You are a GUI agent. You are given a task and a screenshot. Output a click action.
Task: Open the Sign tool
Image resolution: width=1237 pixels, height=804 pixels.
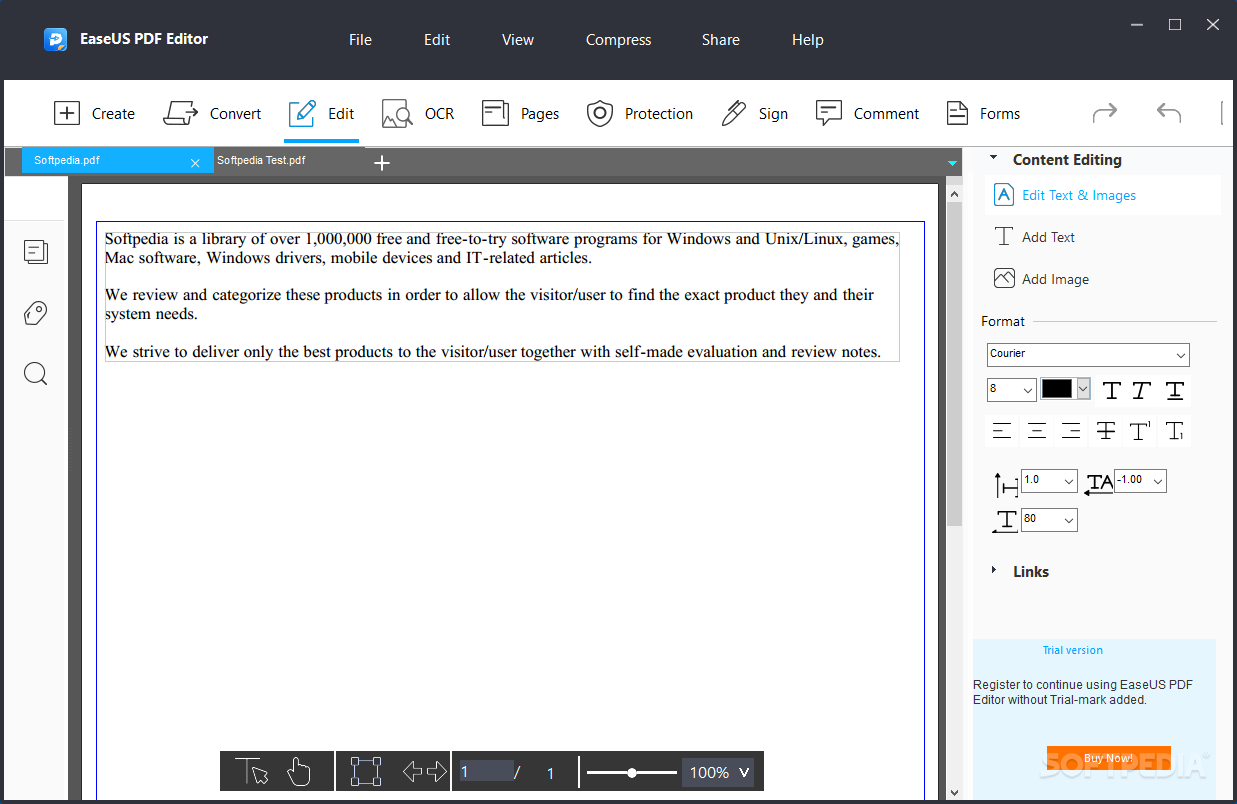point(755,113)
